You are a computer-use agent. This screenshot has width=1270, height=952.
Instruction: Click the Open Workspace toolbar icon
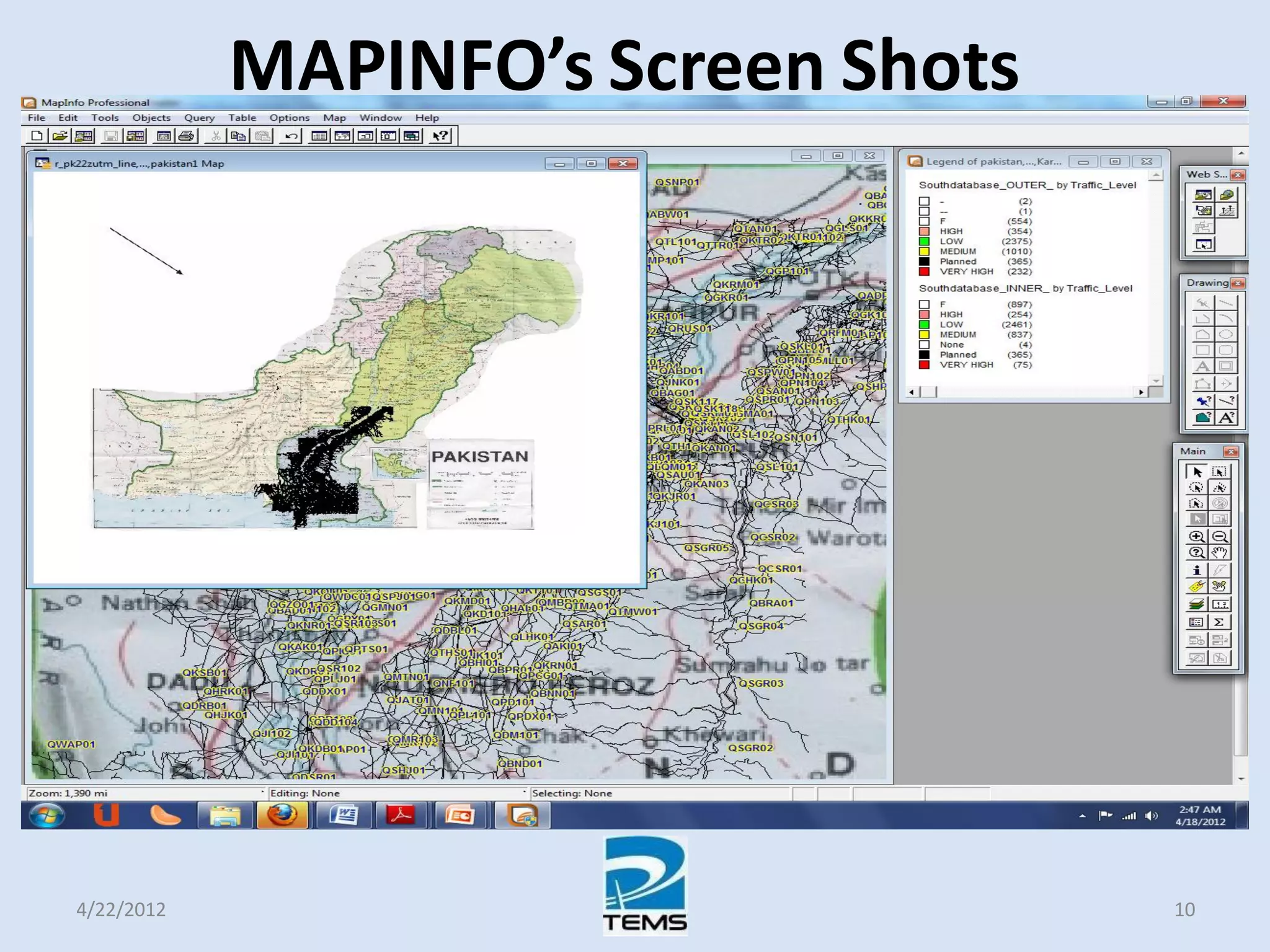point(84,136)
